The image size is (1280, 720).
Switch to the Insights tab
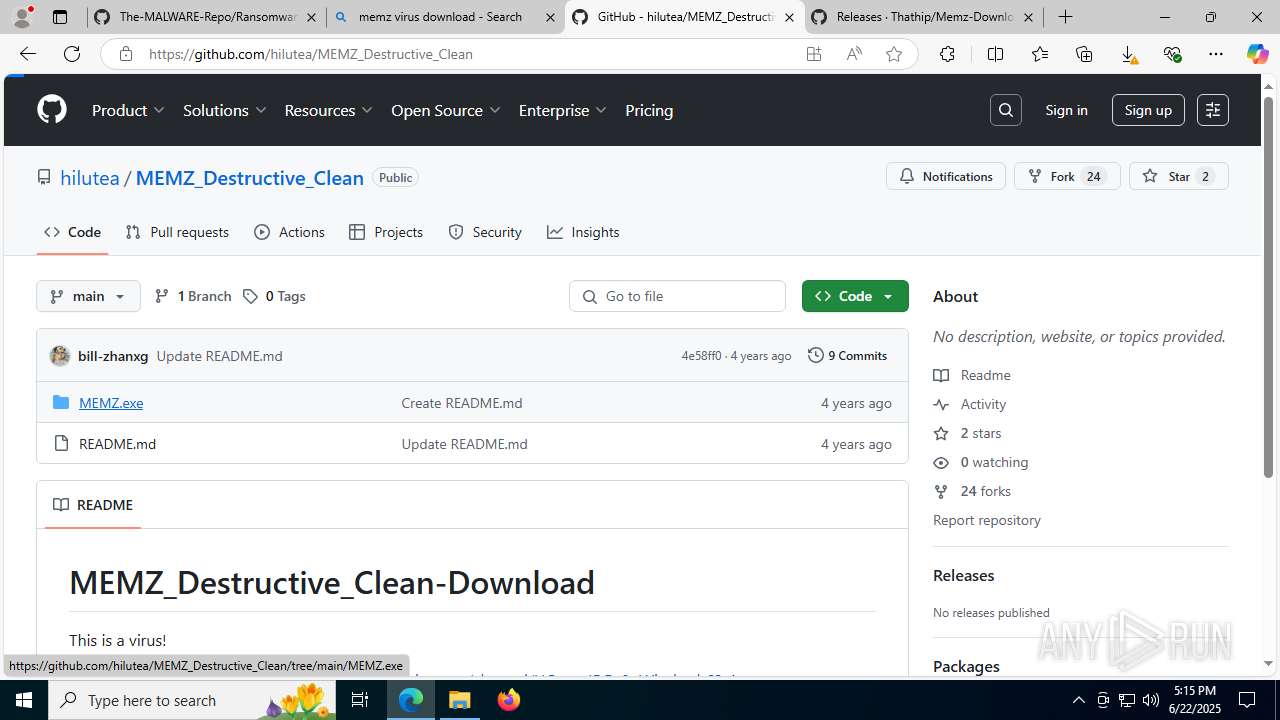point(583,232)
